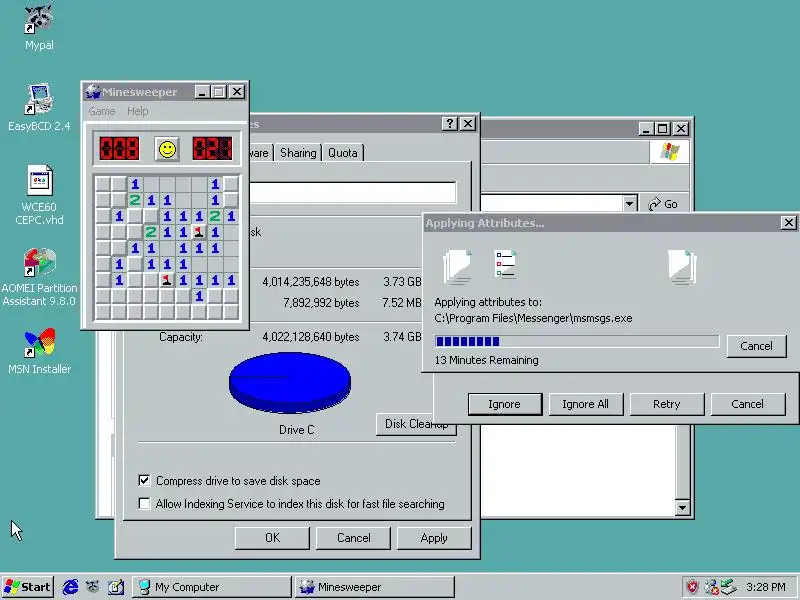Viewport: 800px width, 600px height.
Task: Launch Mypal raccoon icon in quick launch
Action: pyautogui.click(x=92, y=587)
